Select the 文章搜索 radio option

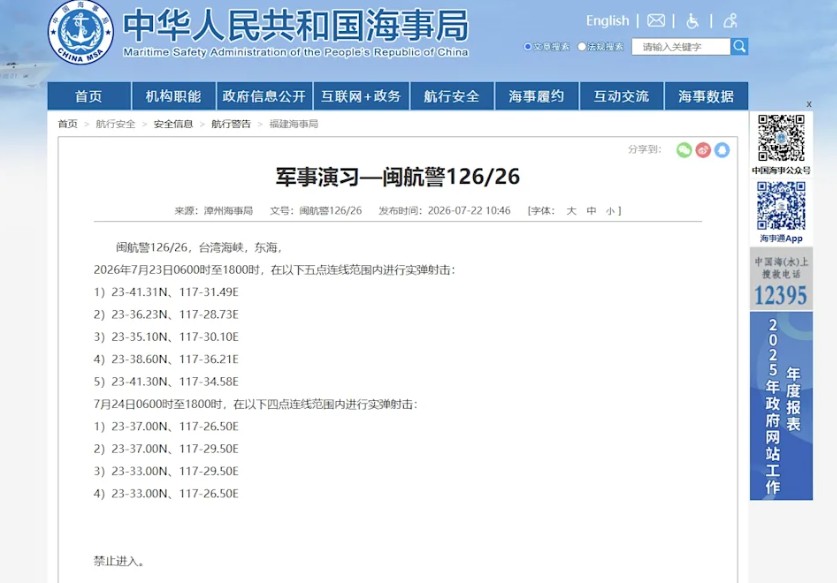[527, 46]
